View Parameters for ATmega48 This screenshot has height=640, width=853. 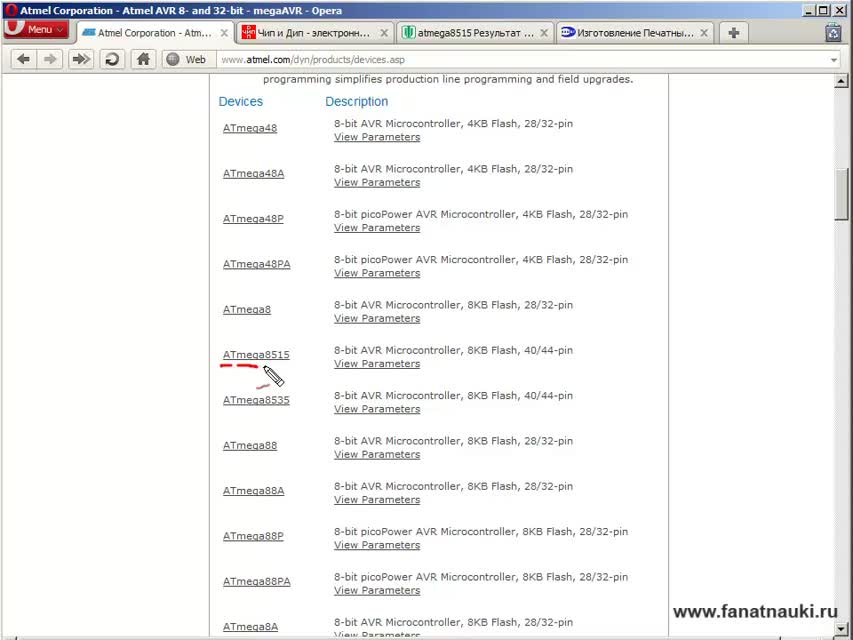point(377,137)
